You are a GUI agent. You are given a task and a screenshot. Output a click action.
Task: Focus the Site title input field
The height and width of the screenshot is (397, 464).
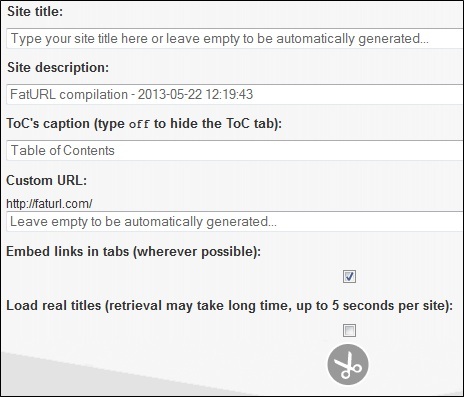[234, 39]
